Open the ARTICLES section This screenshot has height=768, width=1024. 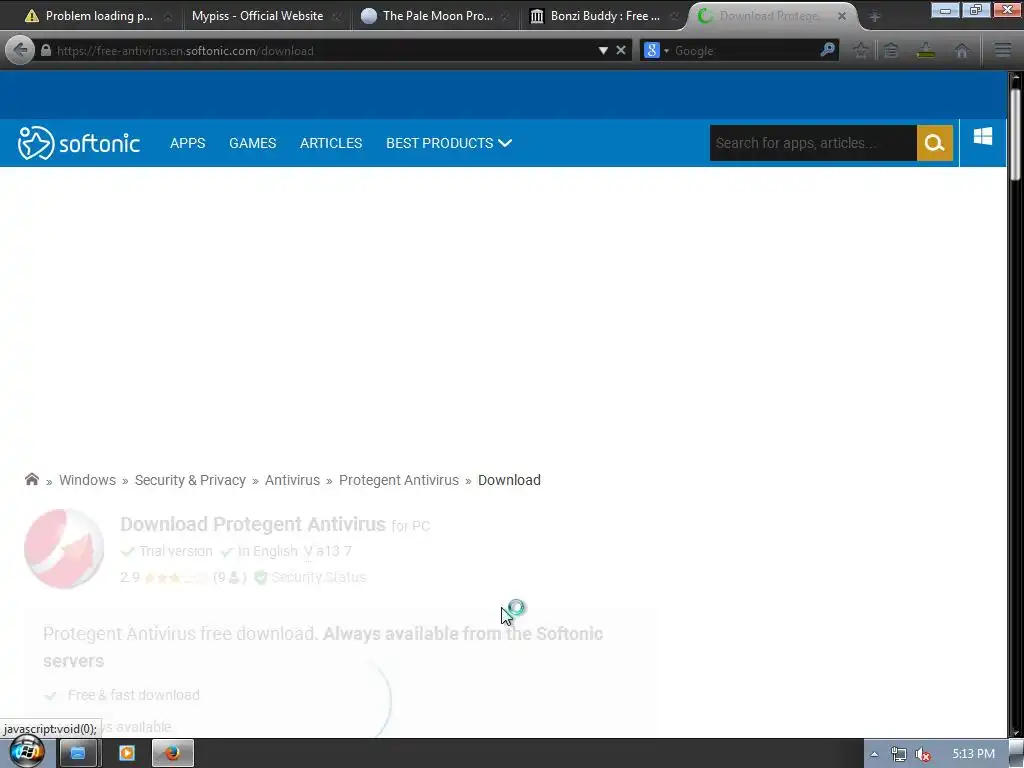click(x=331, y=143)
